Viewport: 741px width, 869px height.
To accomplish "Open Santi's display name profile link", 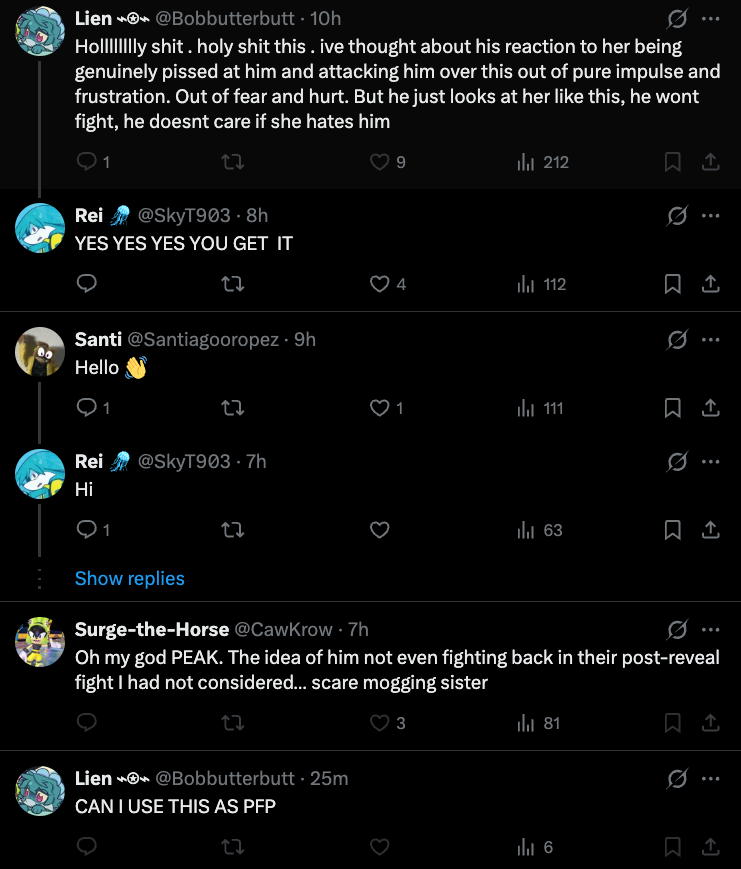I will [98, 339].
